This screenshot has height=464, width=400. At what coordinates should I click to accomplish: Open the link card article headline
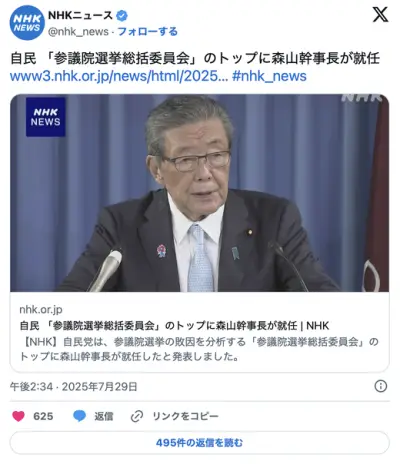point(174,325)
